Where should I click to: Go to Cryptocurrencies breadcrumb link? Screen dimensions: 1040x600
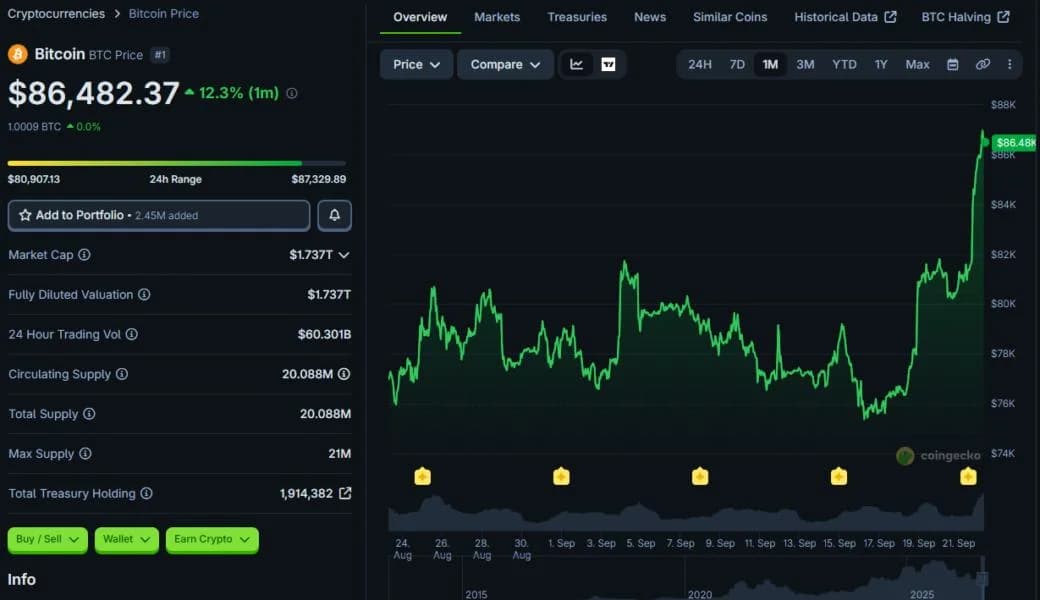(56, 14)
